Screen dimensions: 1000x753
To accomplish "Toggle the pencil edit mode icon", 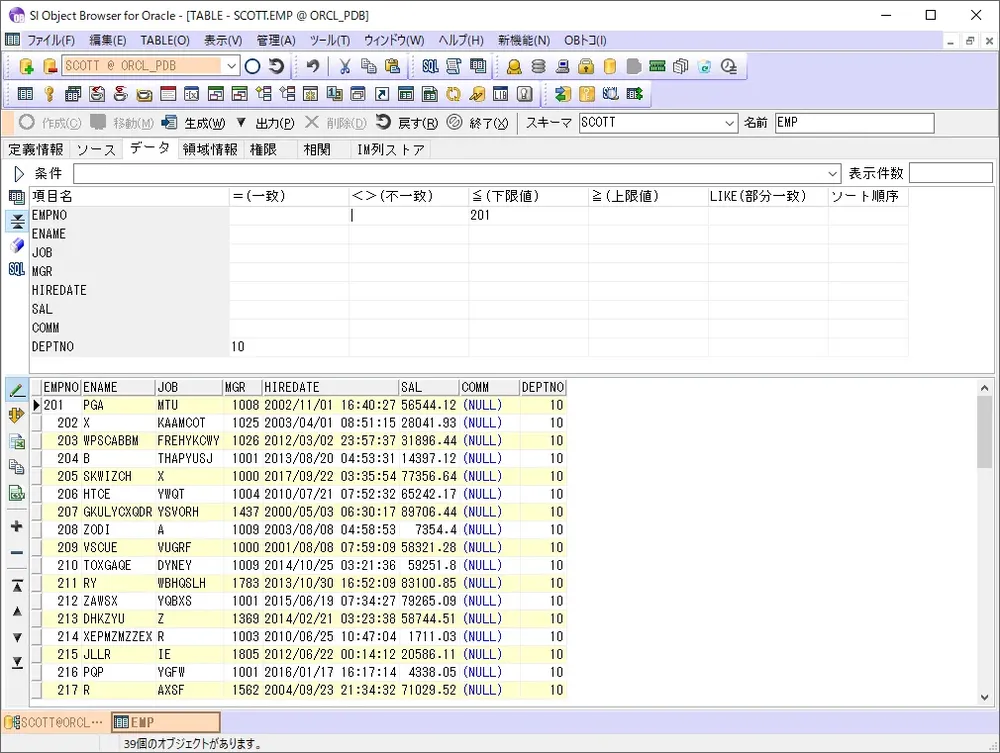I will (17, 390).
